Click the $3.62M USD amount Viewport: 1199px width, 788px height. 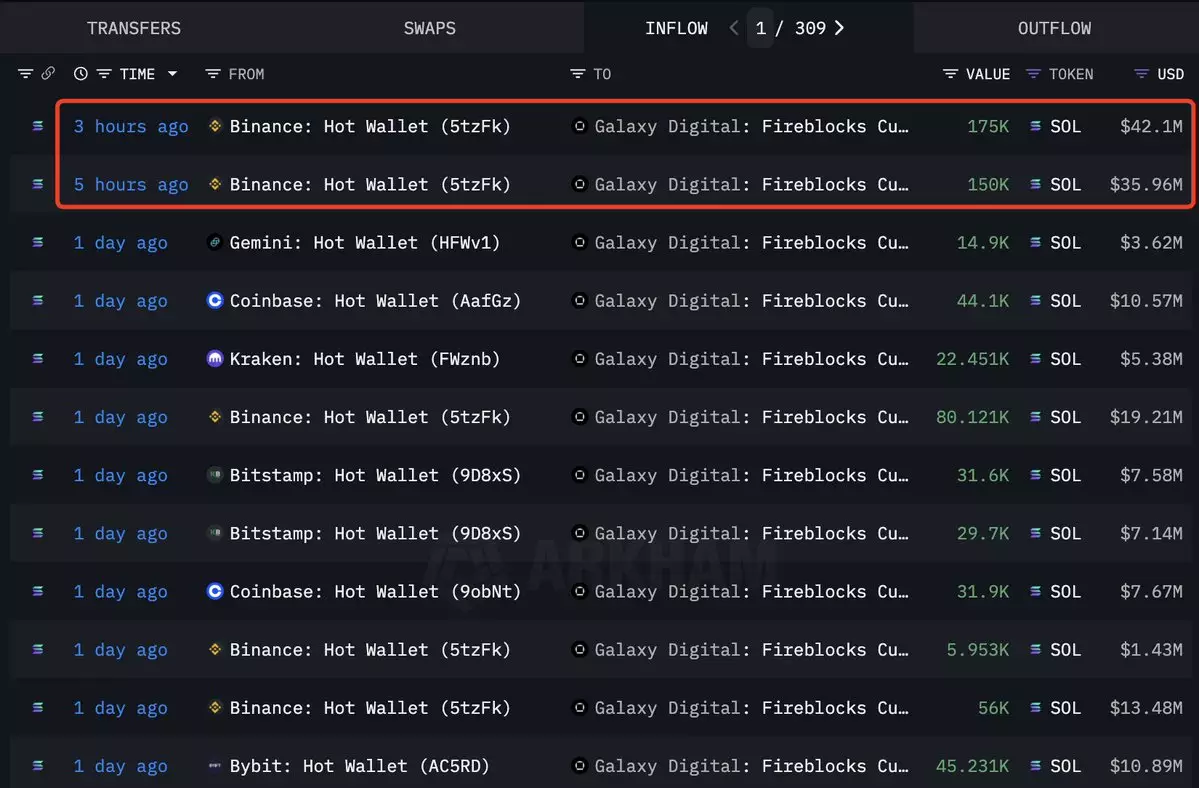click(x=1151, y=242)
